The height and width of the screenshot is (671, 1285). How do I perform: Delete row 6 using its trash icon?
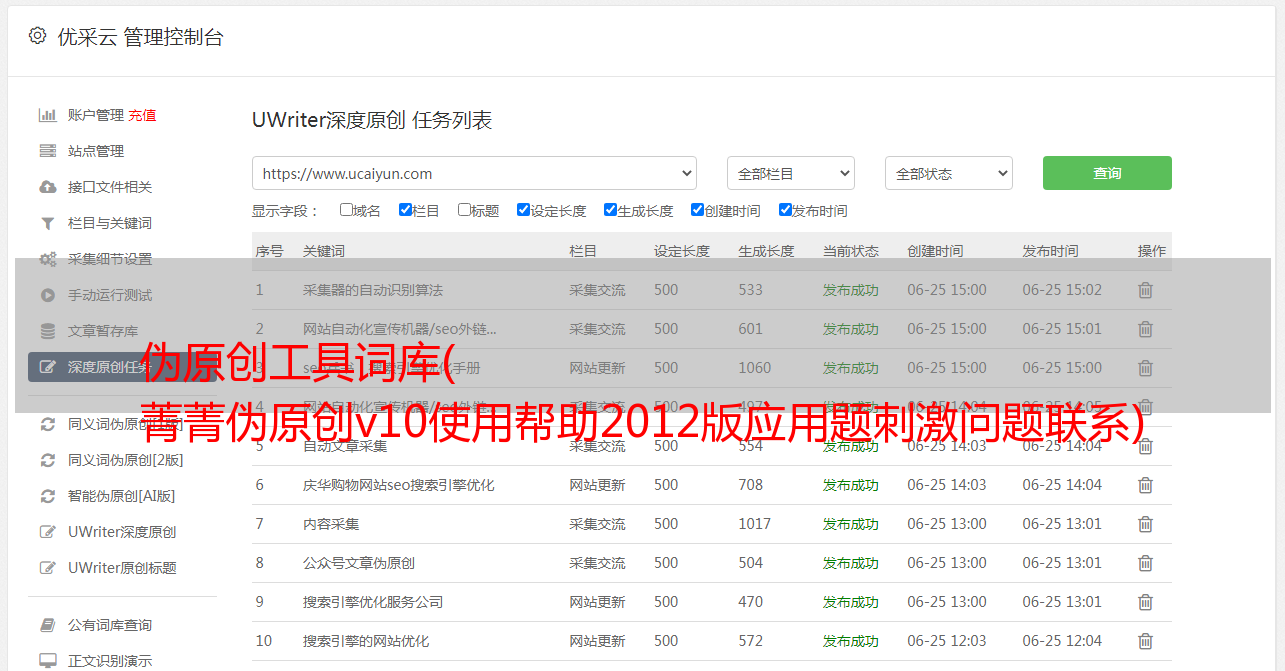(1145, 485)
